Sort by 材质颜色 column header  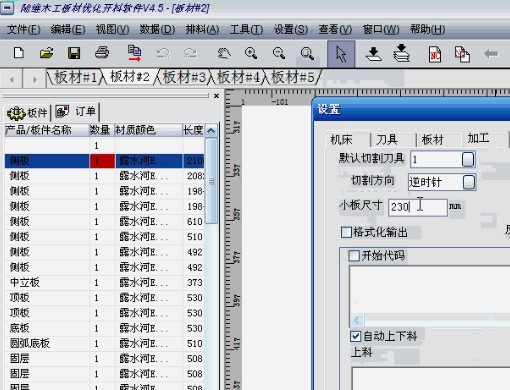point(148,130)
